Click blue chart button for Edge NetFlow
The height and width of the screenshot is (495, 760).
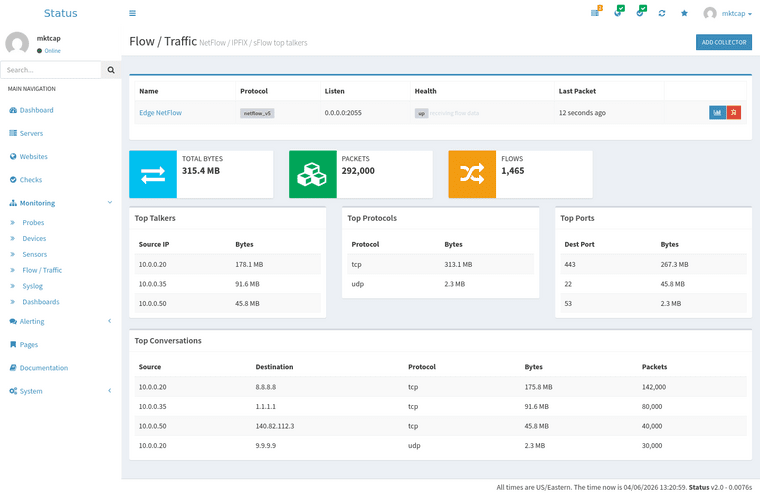[717, 112]
